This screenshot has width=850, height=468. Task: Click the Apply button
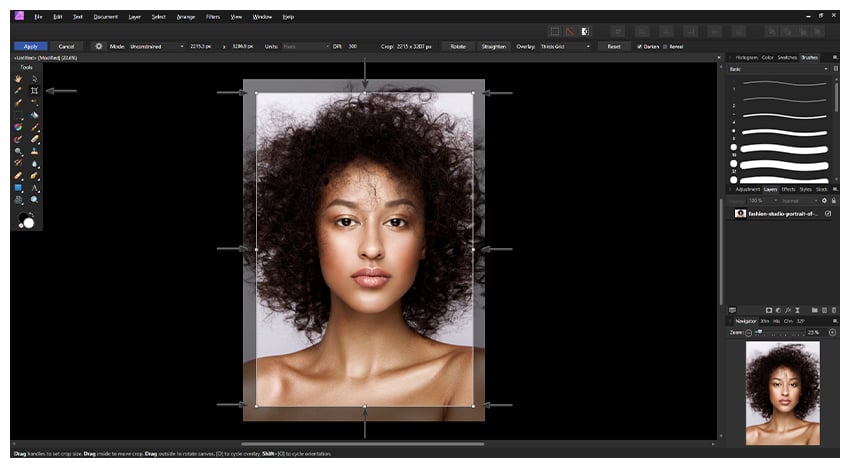click(30, 46)
